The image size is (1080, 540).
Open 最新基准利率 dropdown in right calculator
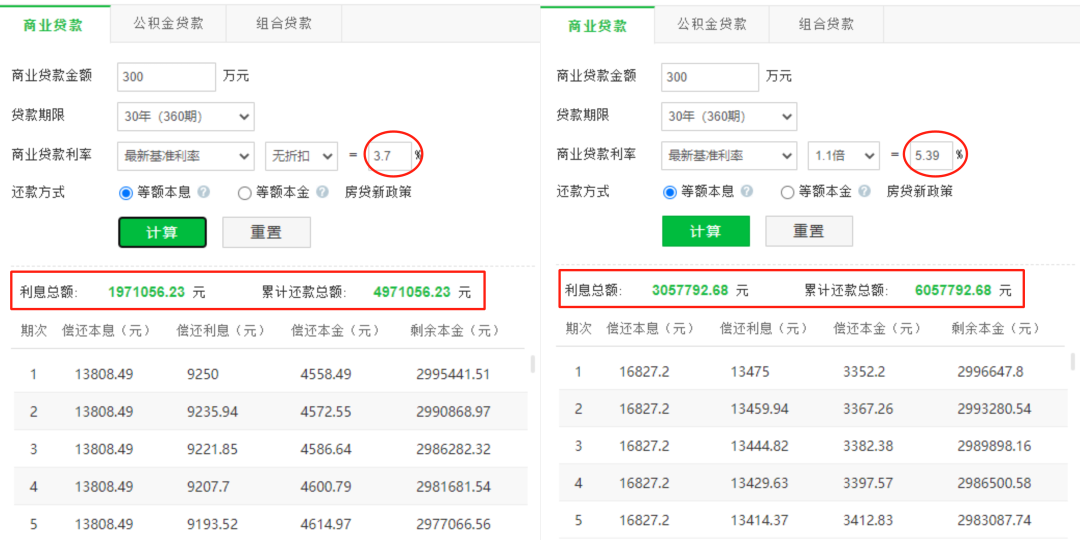729,156
